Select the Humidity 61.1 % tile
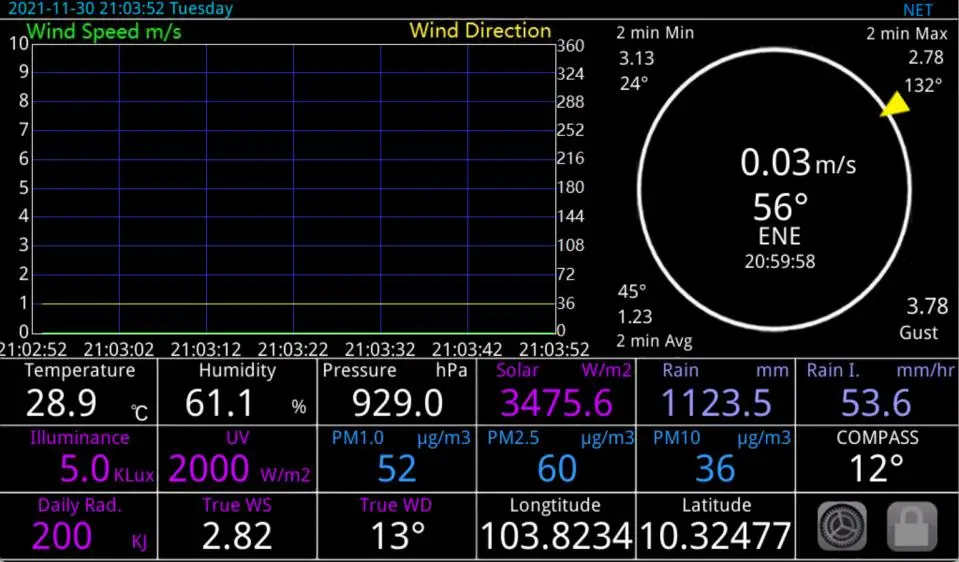Viewport: 959px width, 562px height. [x=238, y=391]
